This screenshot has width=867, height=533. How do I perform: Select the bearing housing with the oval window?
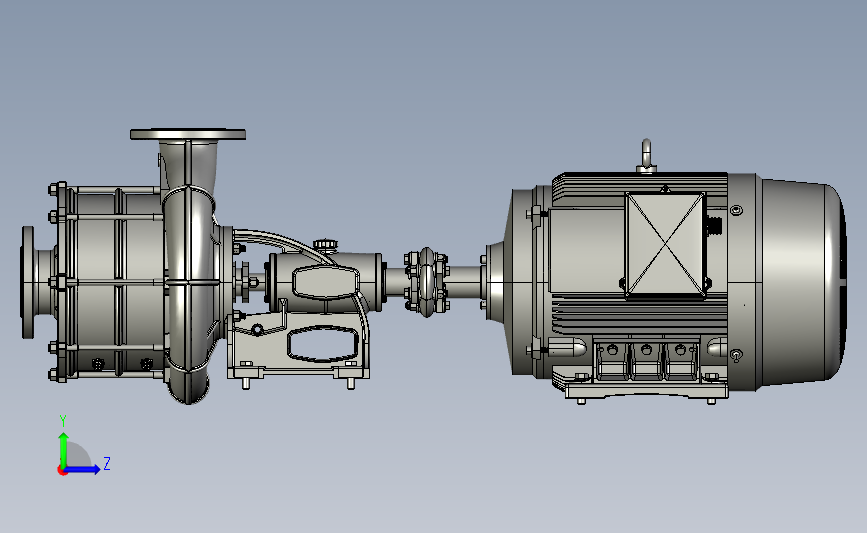(x=325, y=282)
